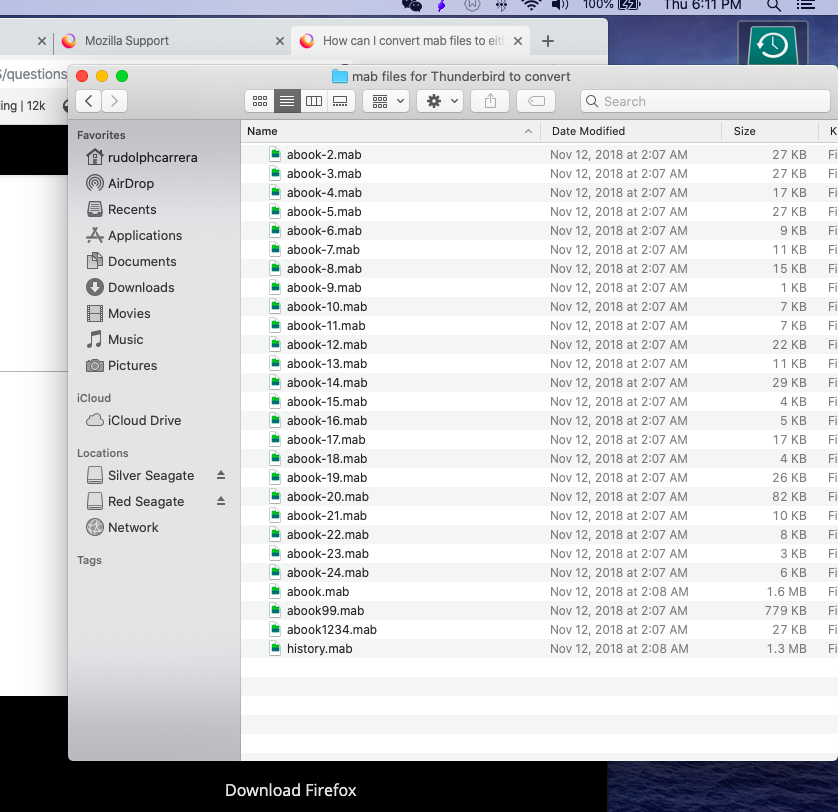Eject the Silver Seagate drive

[x=221, y=476]
